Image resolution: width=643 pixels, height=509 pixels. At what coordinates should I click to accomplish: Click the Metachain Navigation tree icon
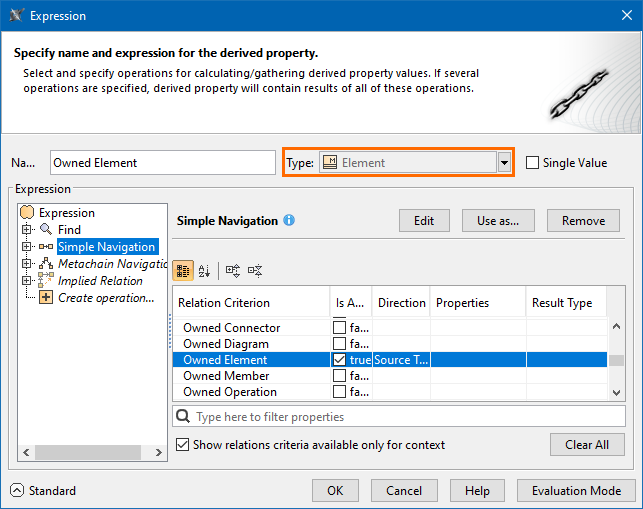tap(46, 264)
